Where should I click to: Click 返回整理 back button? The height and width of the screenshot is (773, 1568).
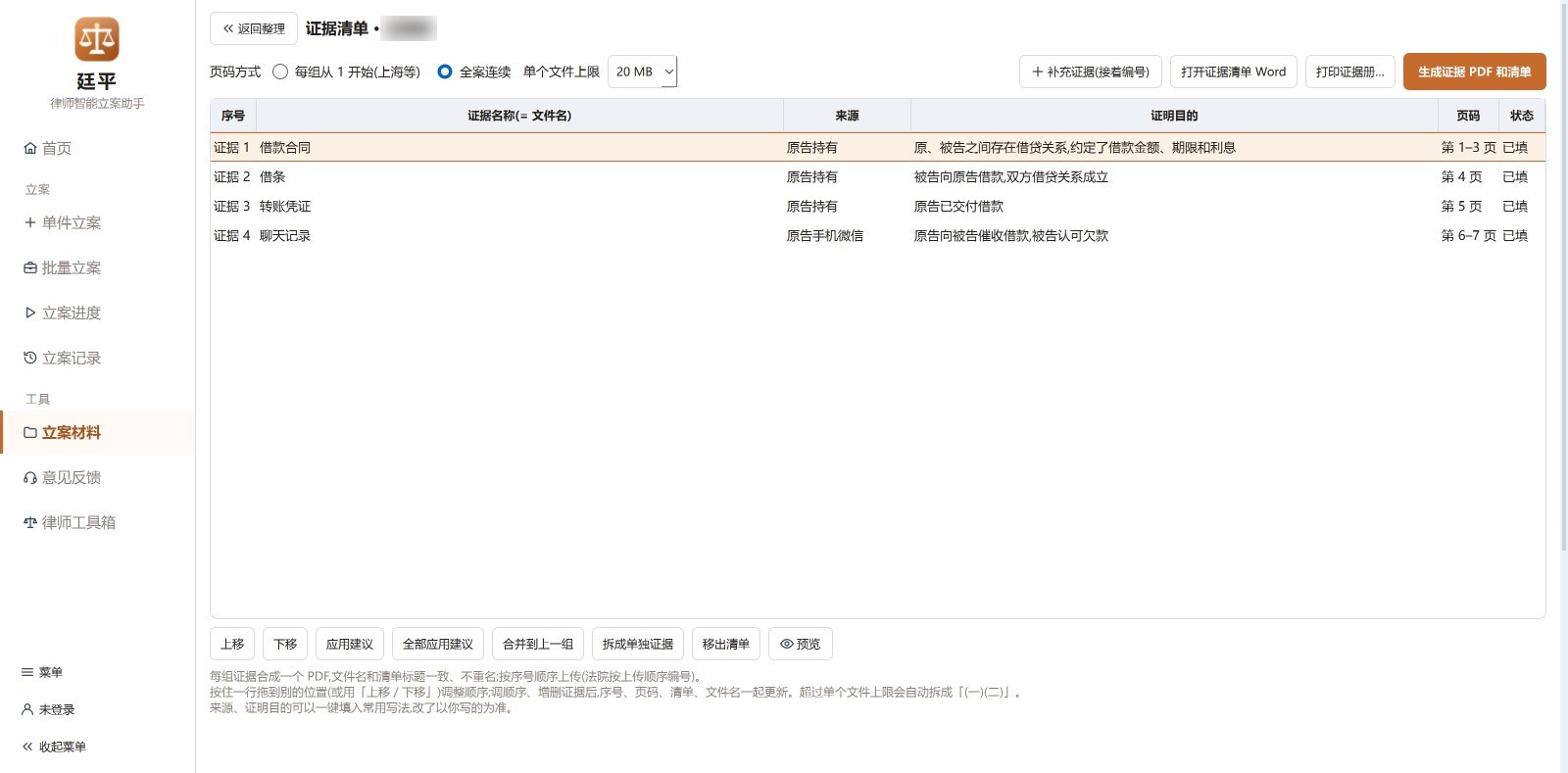[254, 28]
